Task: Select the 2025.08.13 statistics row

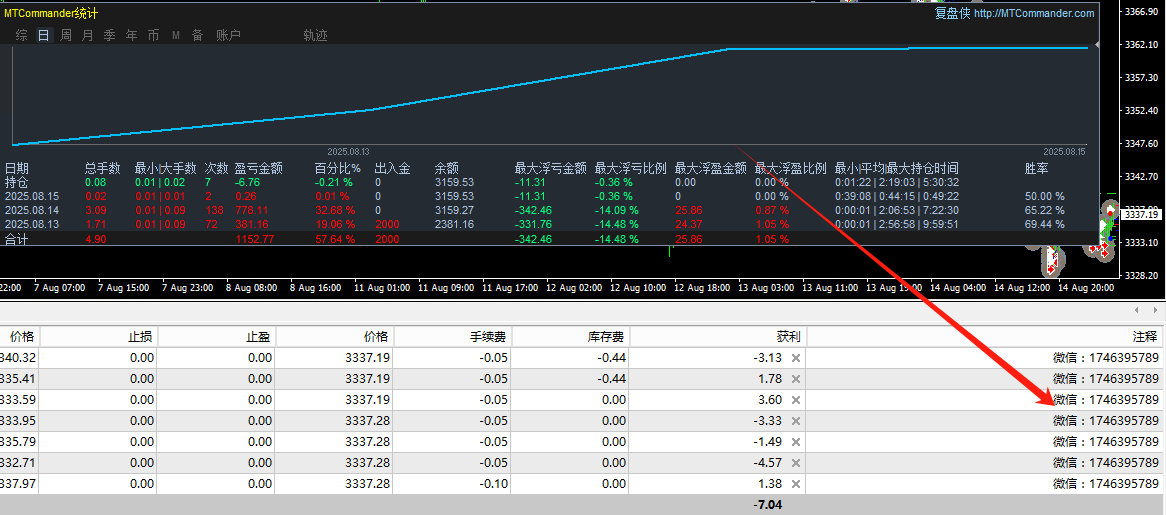Action: (549, 224)
